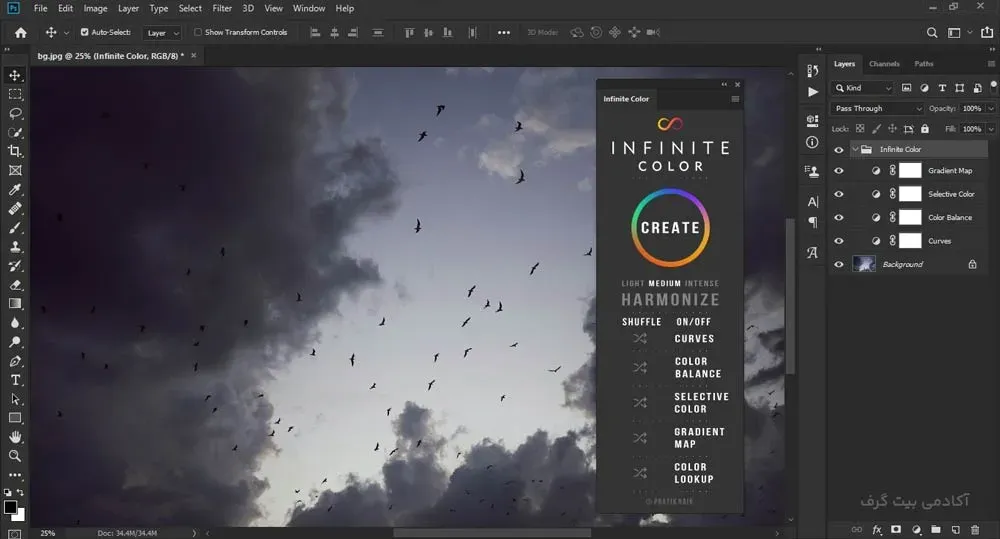Select the Blur tool
Image resolution: width=1000 pixels, height=539 pixels.
point(15,323)
